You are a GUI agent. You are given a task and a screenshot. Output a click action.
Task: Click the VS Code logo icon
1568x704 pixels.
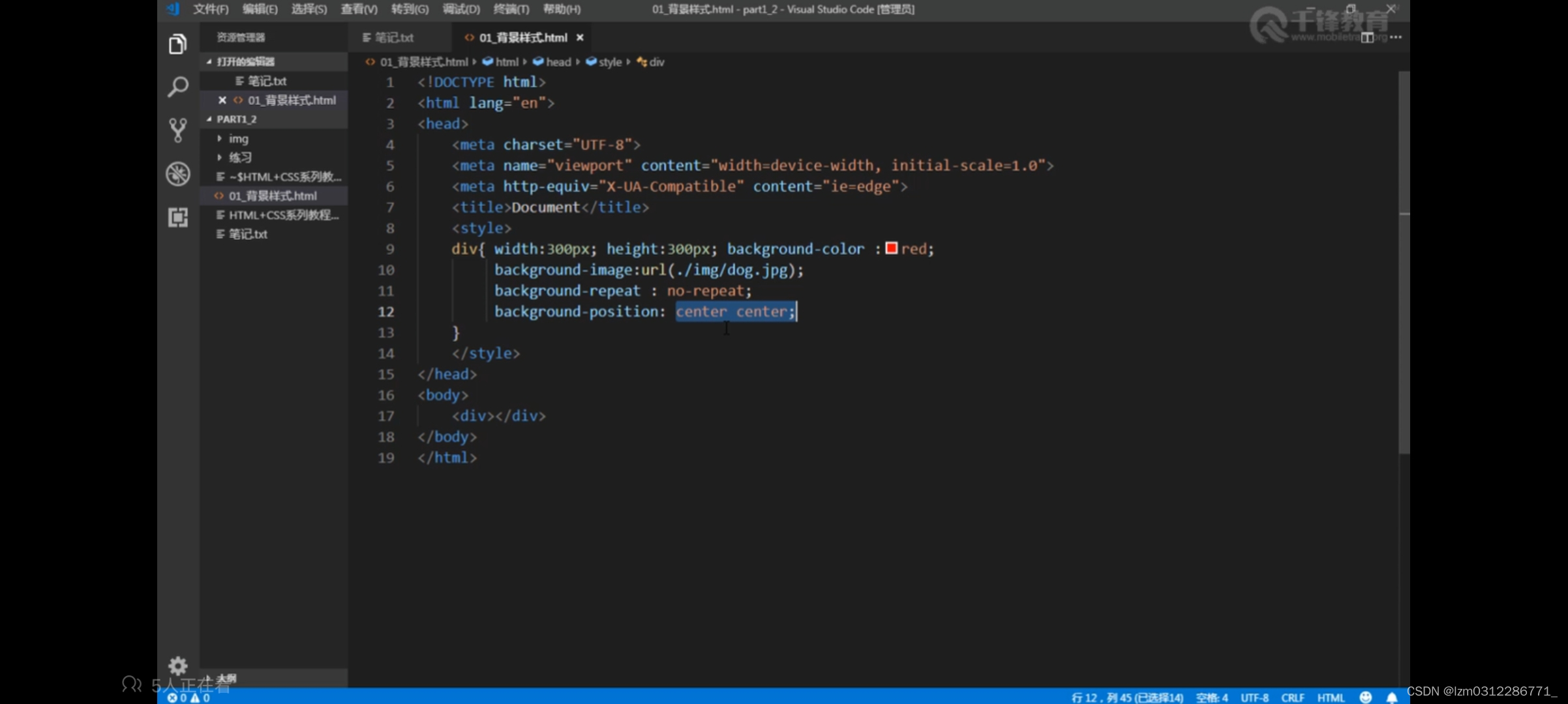pyautogui.click(x=172, y=9)
